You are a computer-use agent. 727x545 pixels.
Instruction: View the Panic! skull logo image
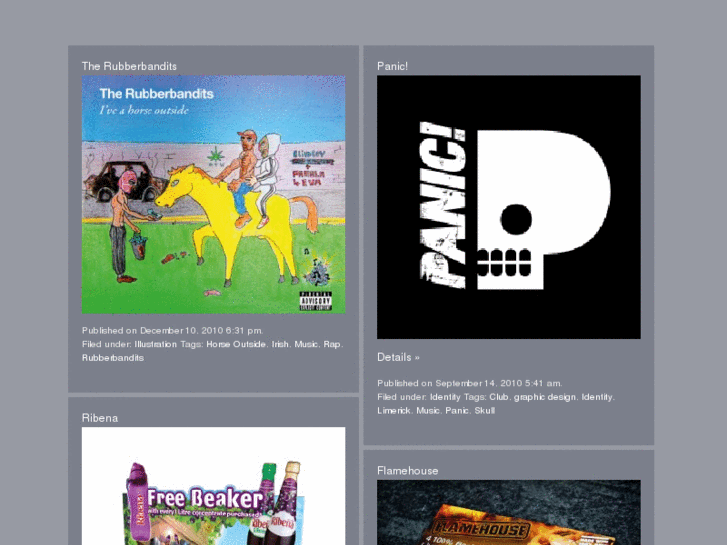tap(509, 207)
